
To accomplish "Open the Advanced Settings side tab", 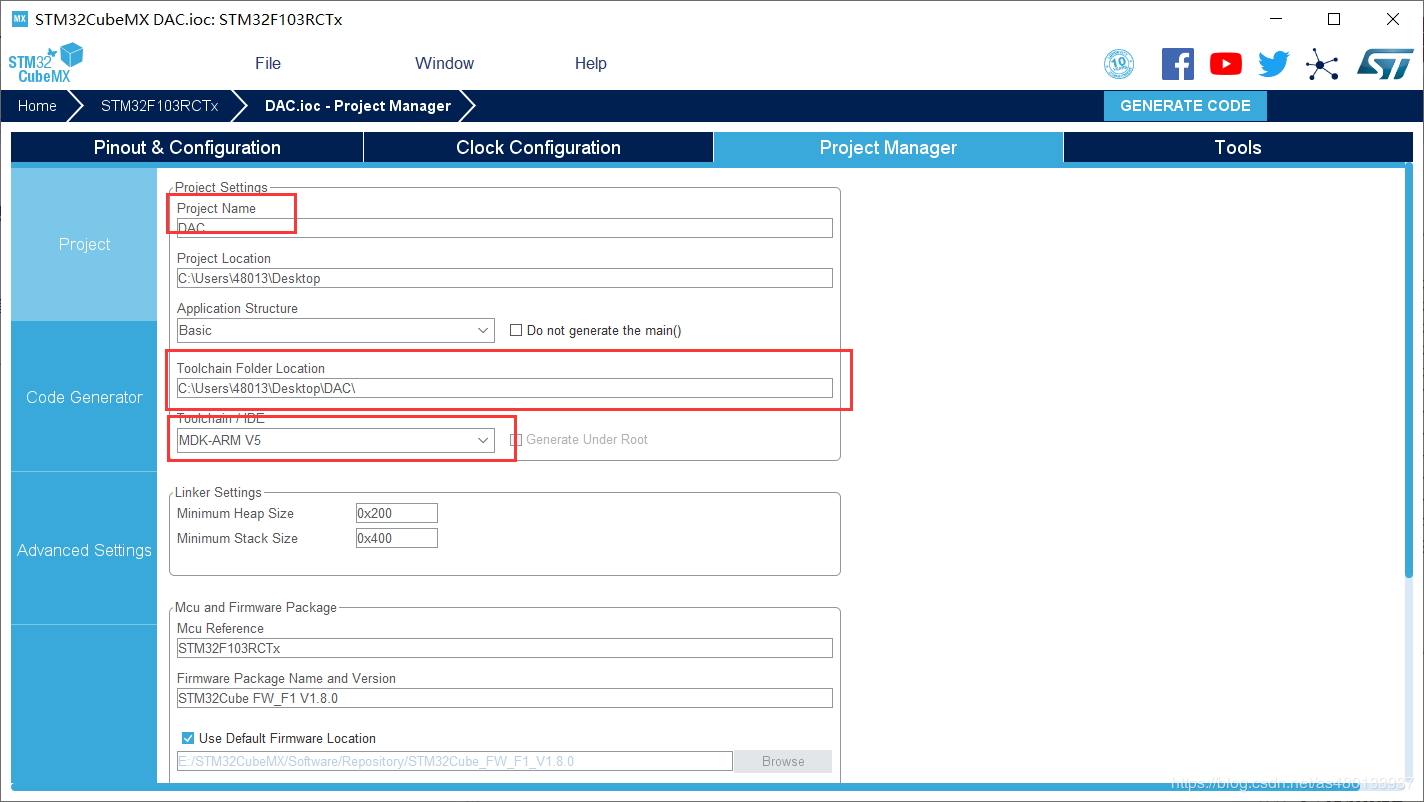I will click(84, 550).
